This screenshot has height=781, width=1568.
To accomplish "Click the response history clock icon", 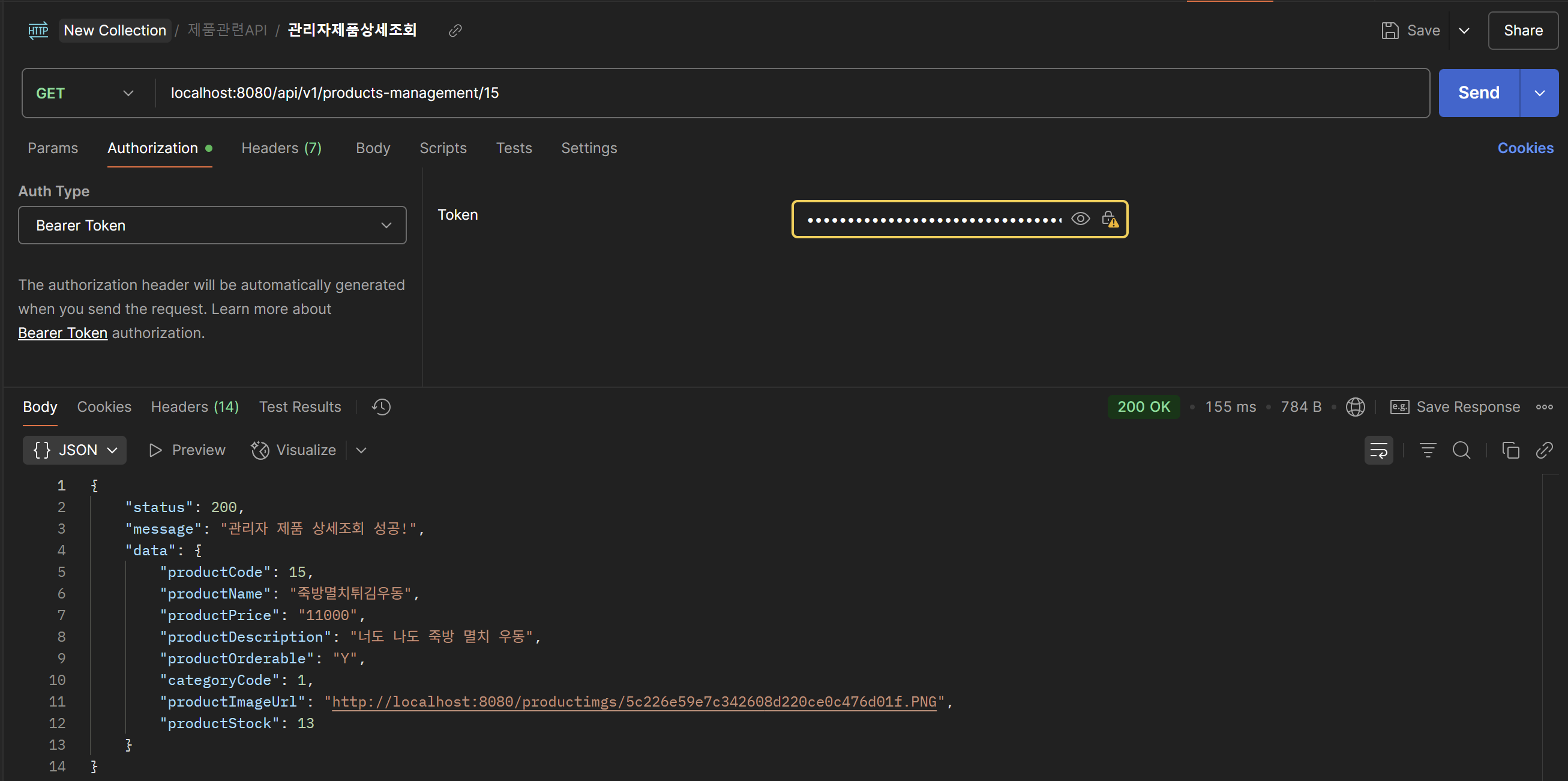I will tap(382, 406).
